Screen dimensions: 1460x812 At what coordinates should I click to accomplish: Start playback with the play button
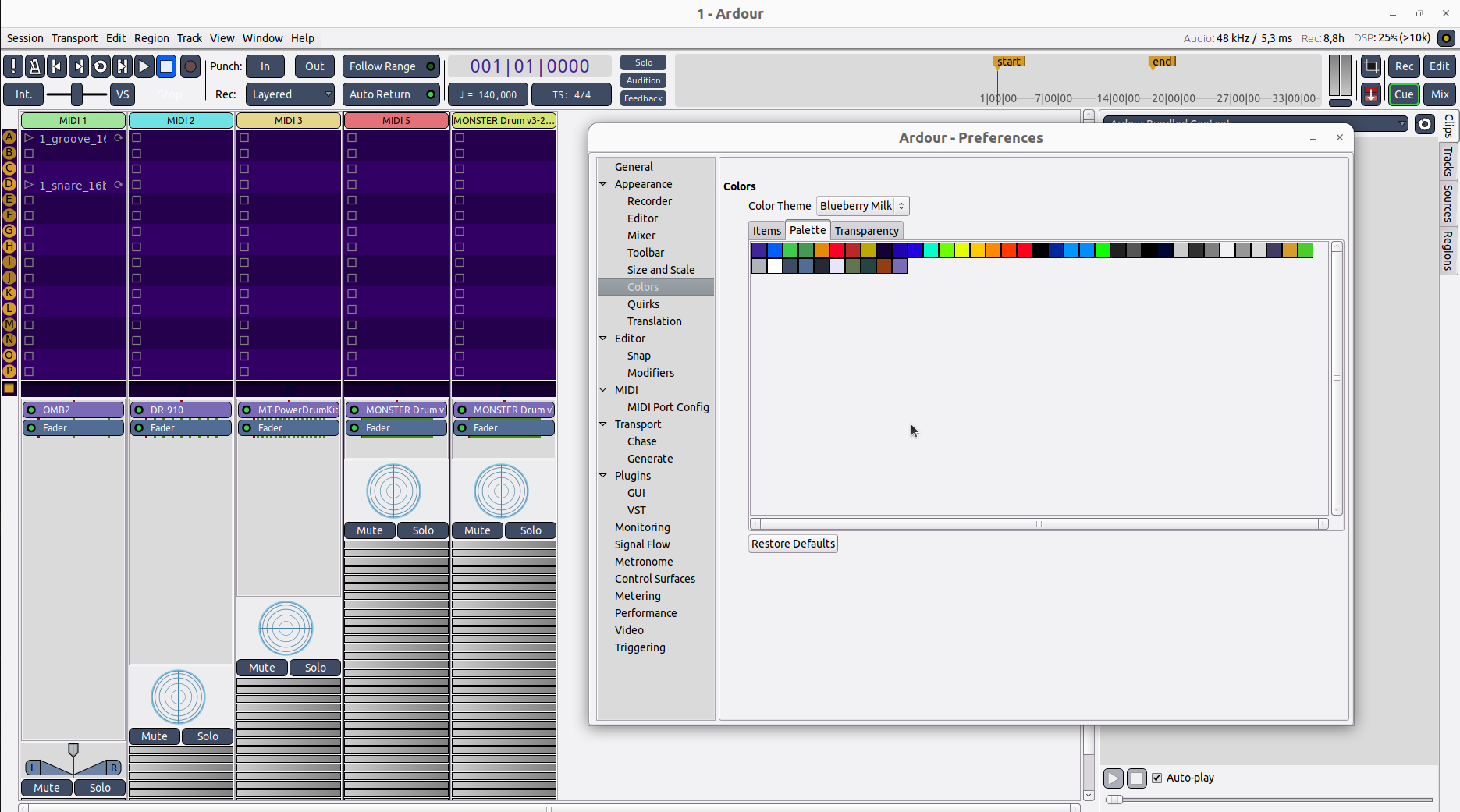click(x=144, y=66)
